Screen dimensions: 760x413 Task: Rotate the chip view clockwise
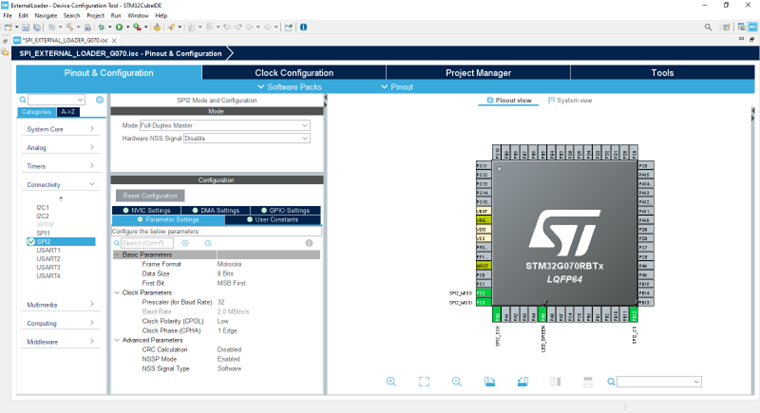[x=490, y=382]
